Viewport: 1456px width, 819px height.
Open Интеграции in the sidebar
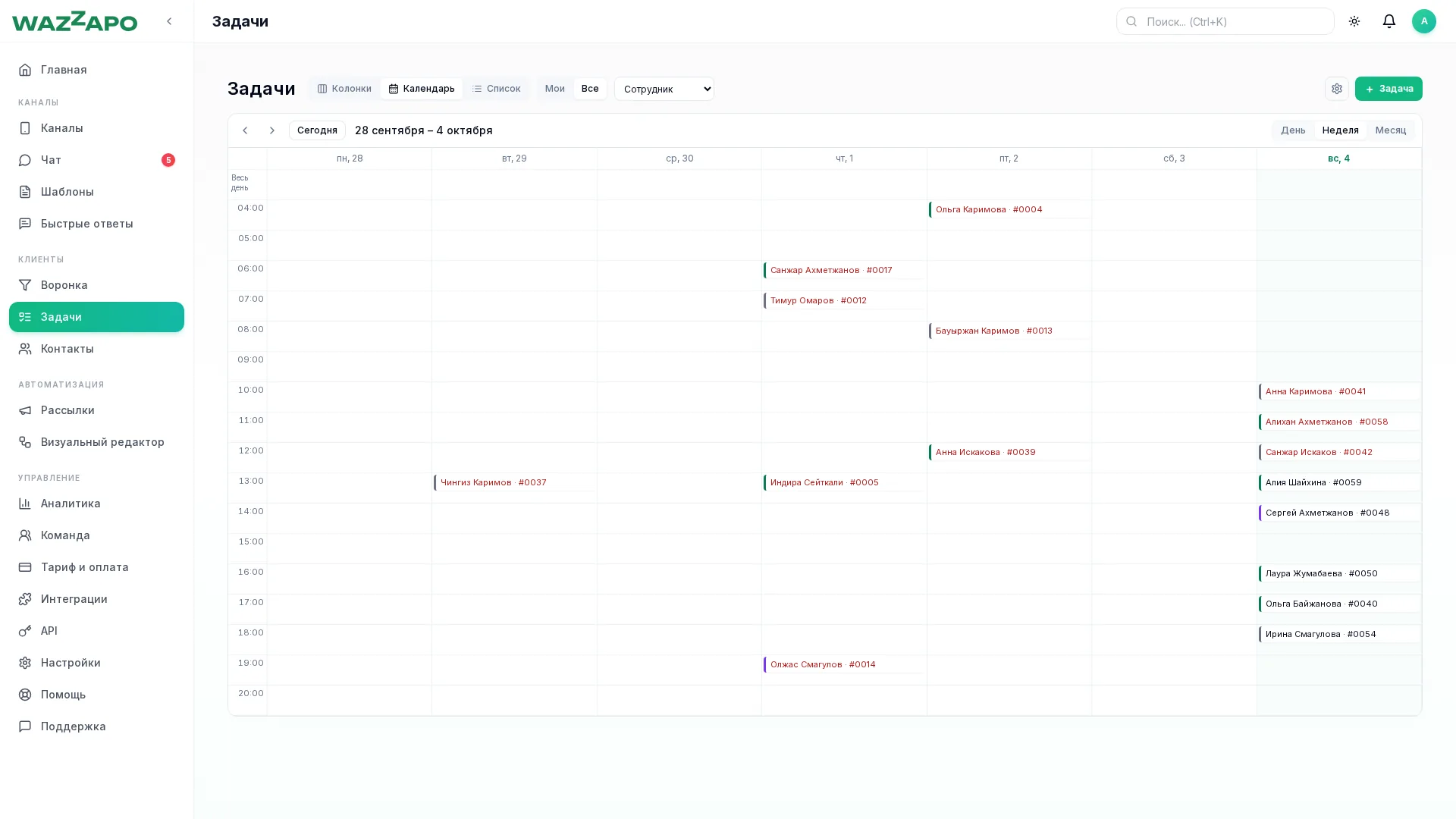(96, 599)
